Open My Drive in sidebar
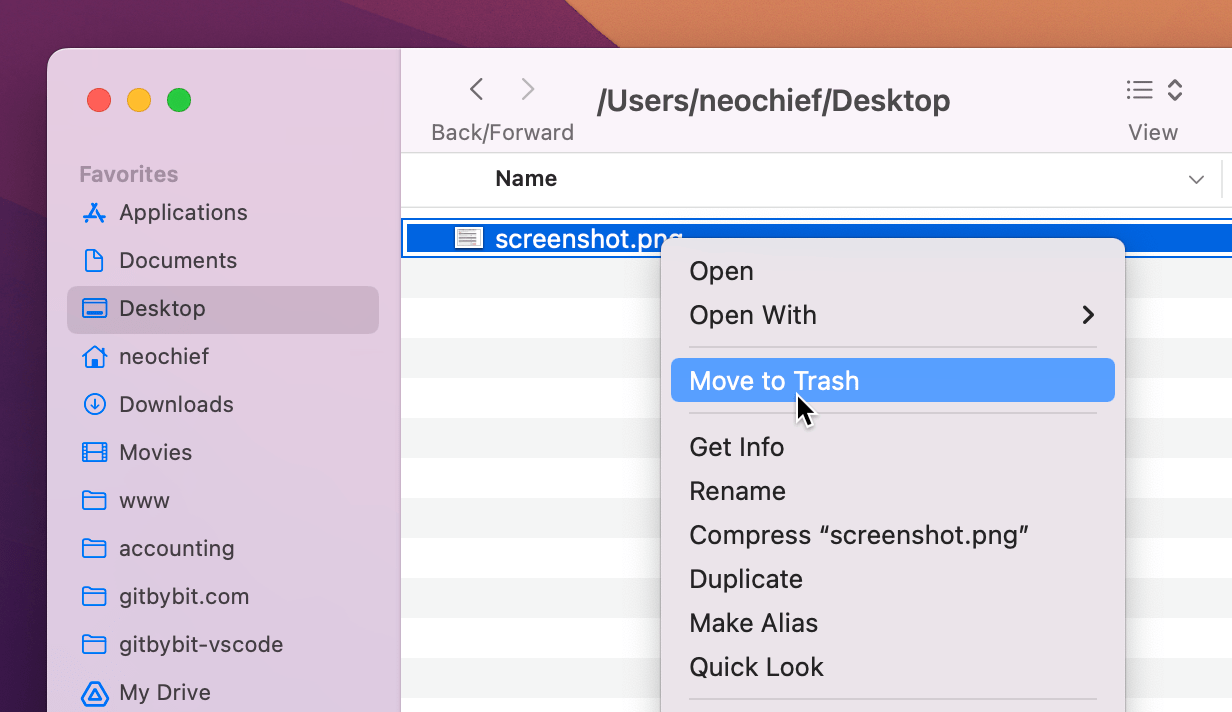1232x712 pixels. pos(164,693)
